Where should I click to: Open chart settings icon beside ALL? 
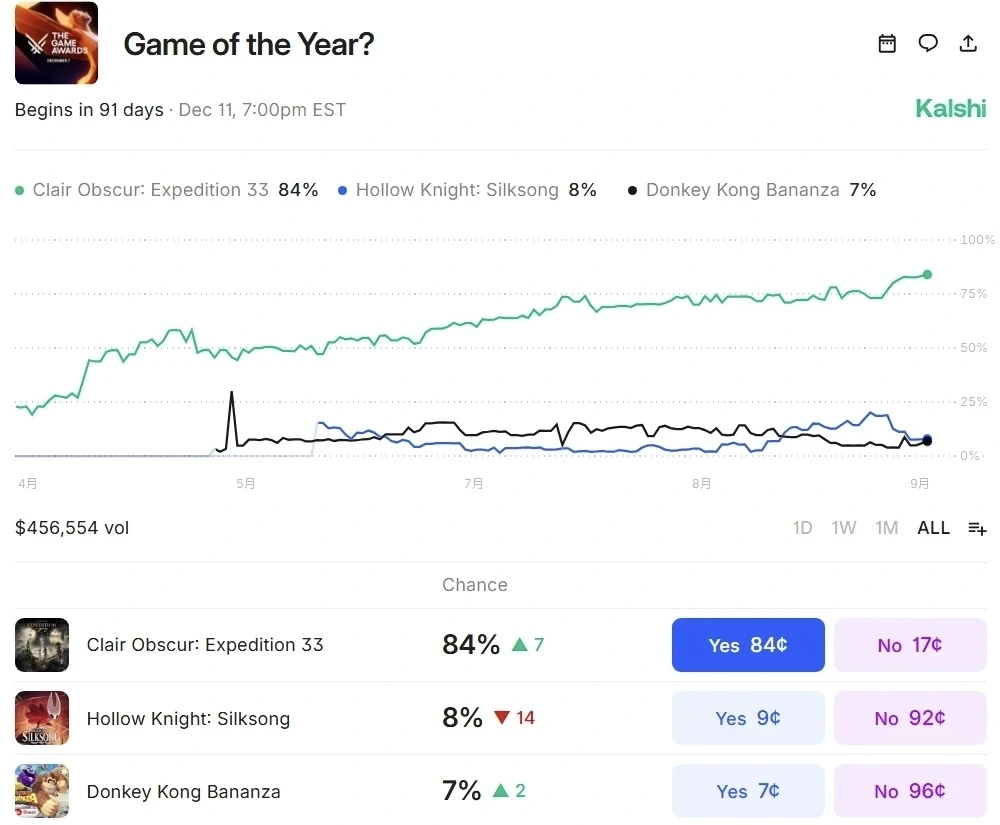(x=977, y=528)
